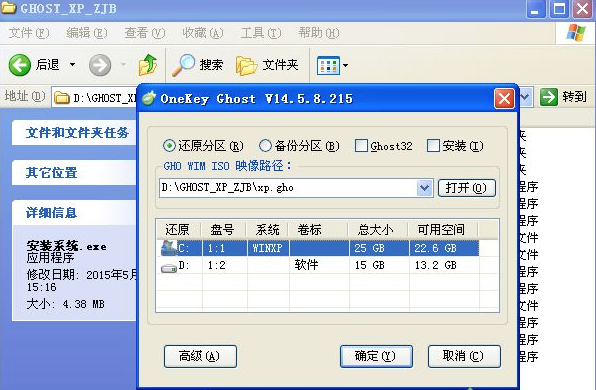Click the Up folder icon in Explorer

[147, 65]
